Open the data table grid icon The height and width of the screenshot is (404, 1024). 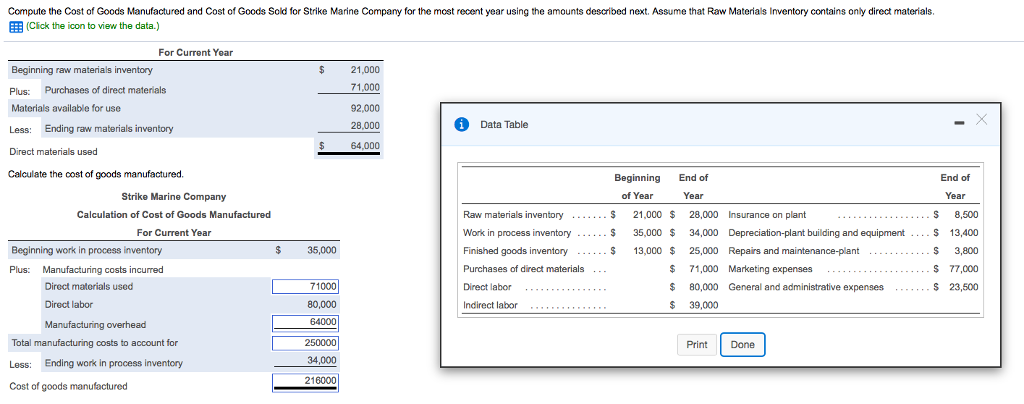(x=15, y=26)
